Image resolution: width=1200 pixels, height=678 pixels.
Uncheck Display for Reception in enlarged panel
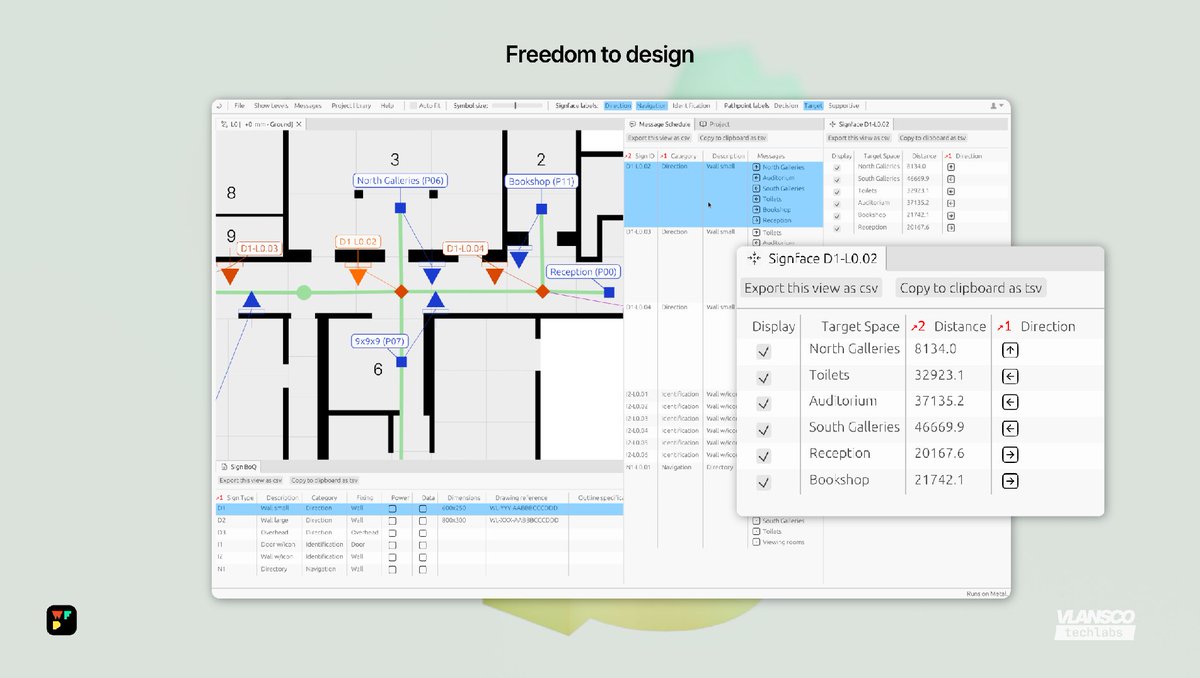[764, 456]
